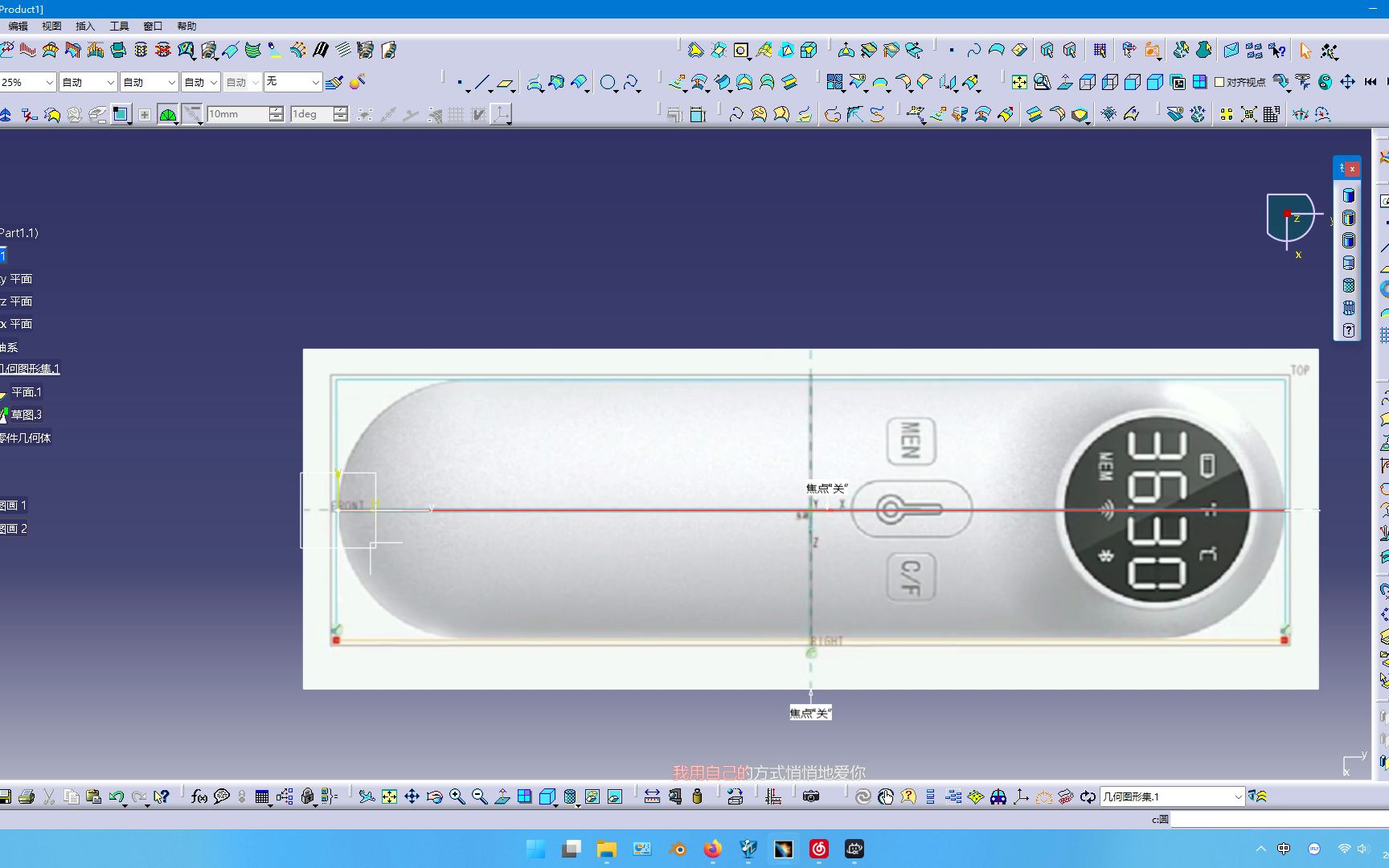Click the pan arrows icon in the view toolbar
Image resolution: width=1389 pixels, height=868 pixels.
pyautogui.click(x=1348, y=82)
